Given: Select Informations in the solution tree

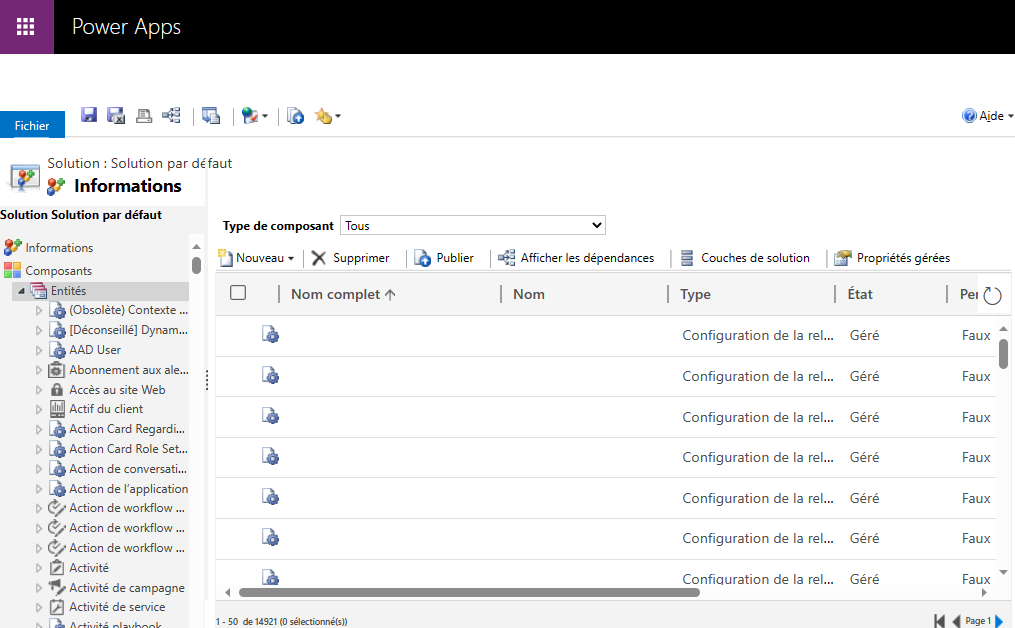Looking at the screenshot, I should 59,247.
